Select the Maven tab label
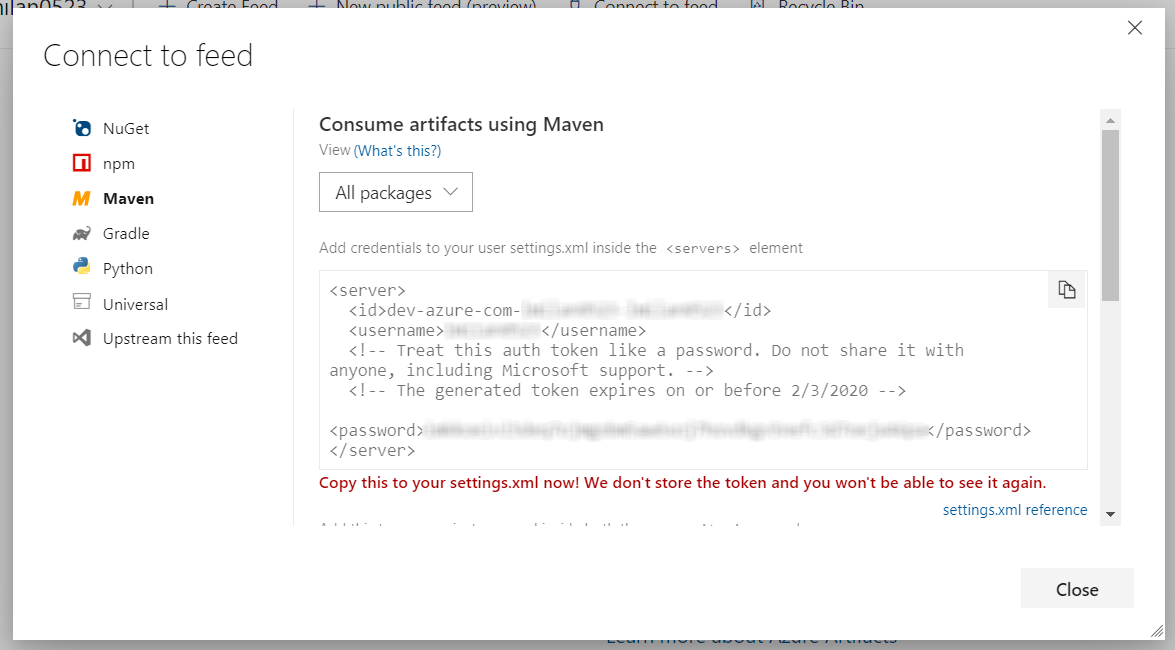1175x650 pixels. point(128,199)
